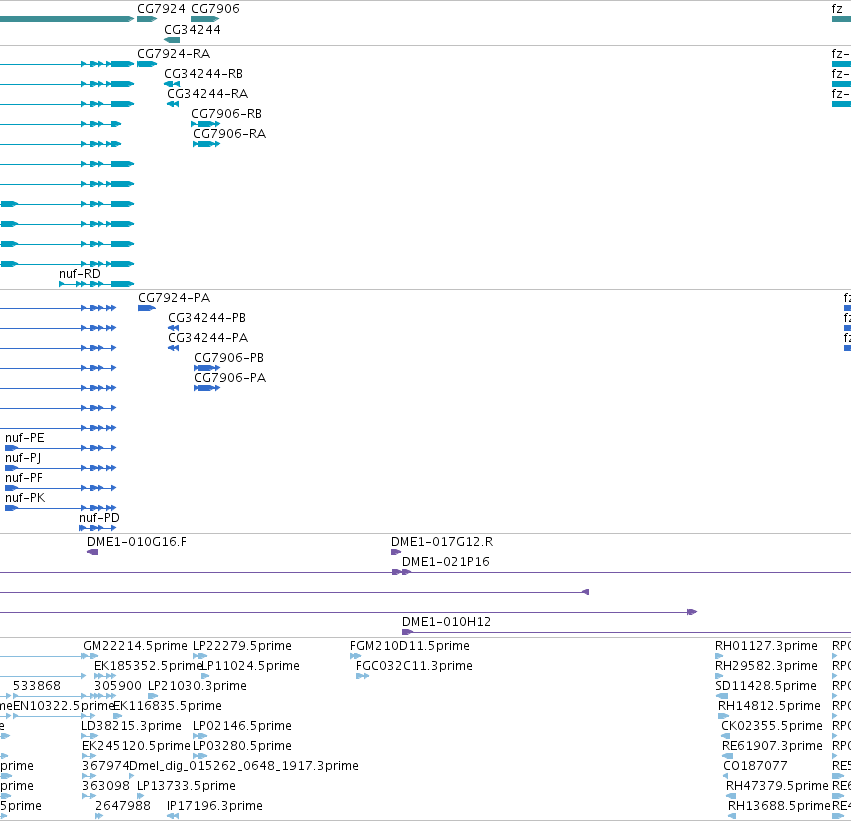Screen dimensions: 851x821
Task: Select protein CG34244-PB
Action: [x=207, y=318]
